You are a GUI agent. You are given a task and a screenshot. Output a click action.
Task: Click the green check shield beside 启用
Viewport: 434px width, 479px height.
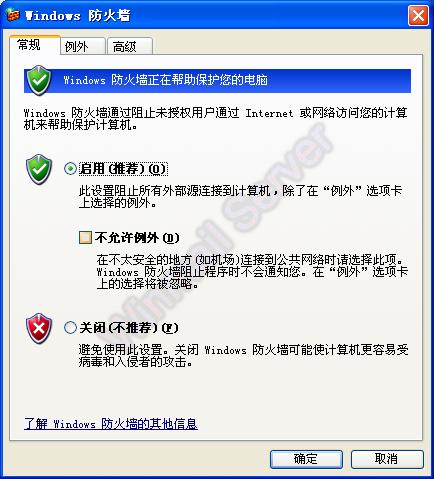[x=39, y=169]
